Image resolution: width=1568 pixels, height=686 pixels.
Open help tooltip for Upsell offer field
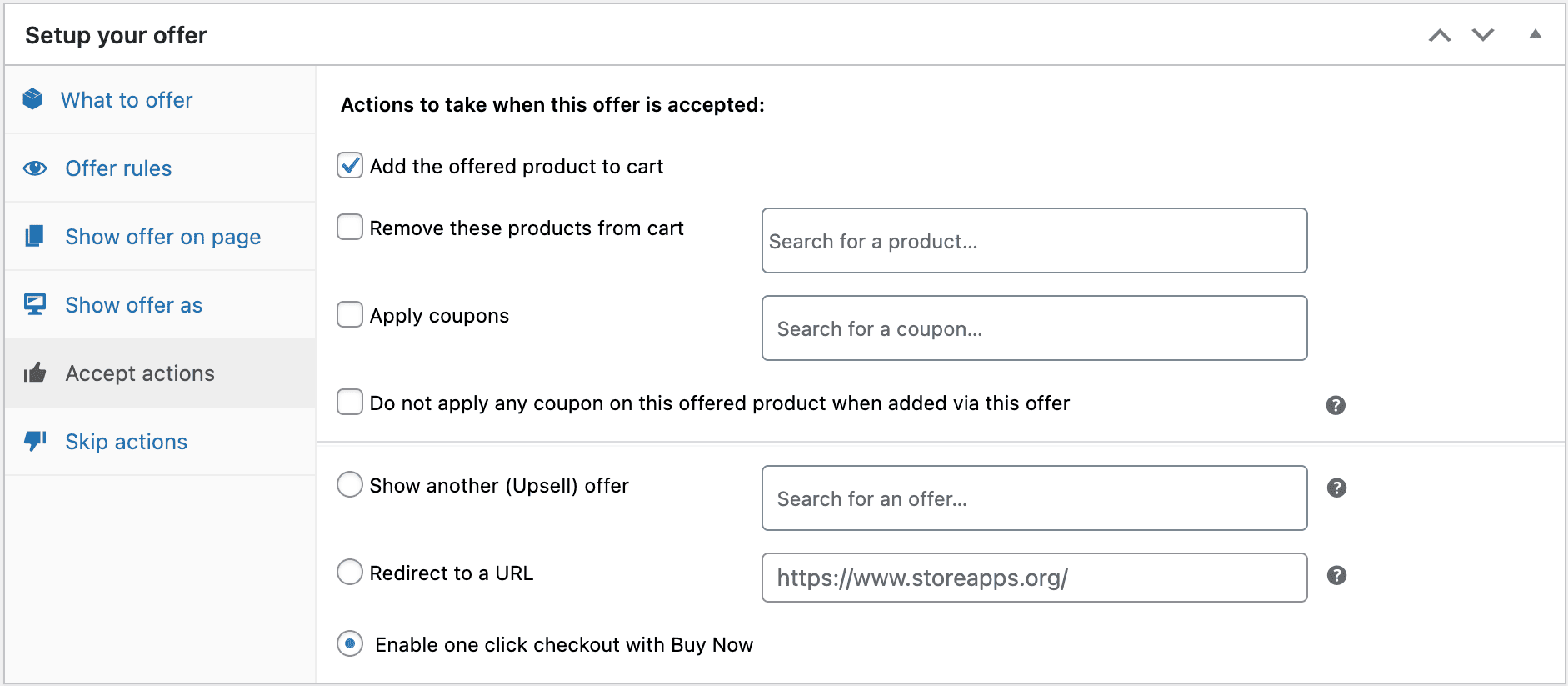[1336, 488]
